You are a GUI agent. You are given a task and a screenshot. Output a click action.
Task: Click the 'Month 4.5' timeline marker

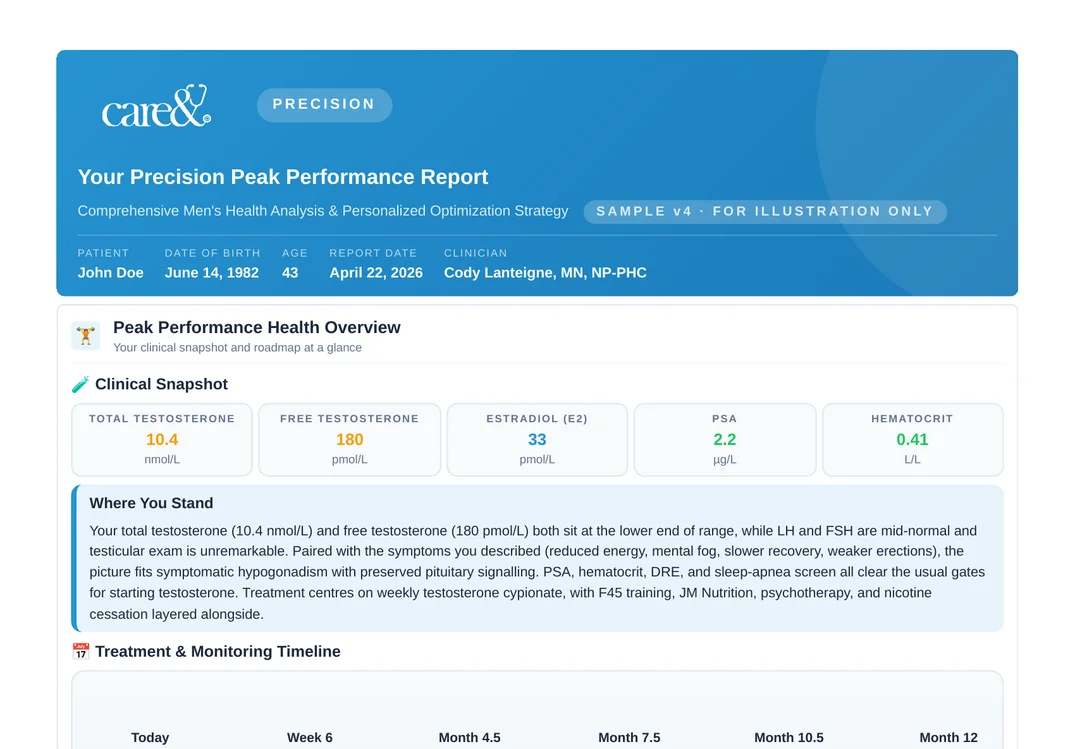coord(470,737)
